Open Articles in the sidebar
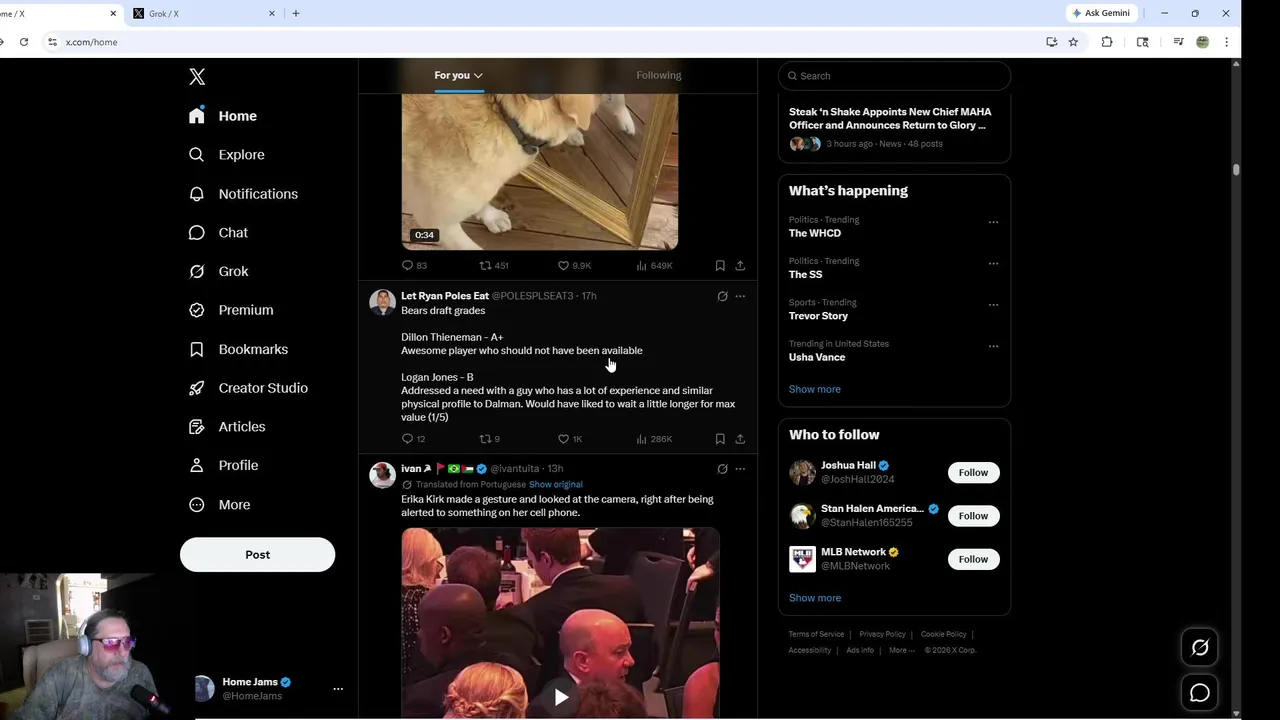This screenshot has width=1280, height=720. pyautogui.click(x=227, y=427)
